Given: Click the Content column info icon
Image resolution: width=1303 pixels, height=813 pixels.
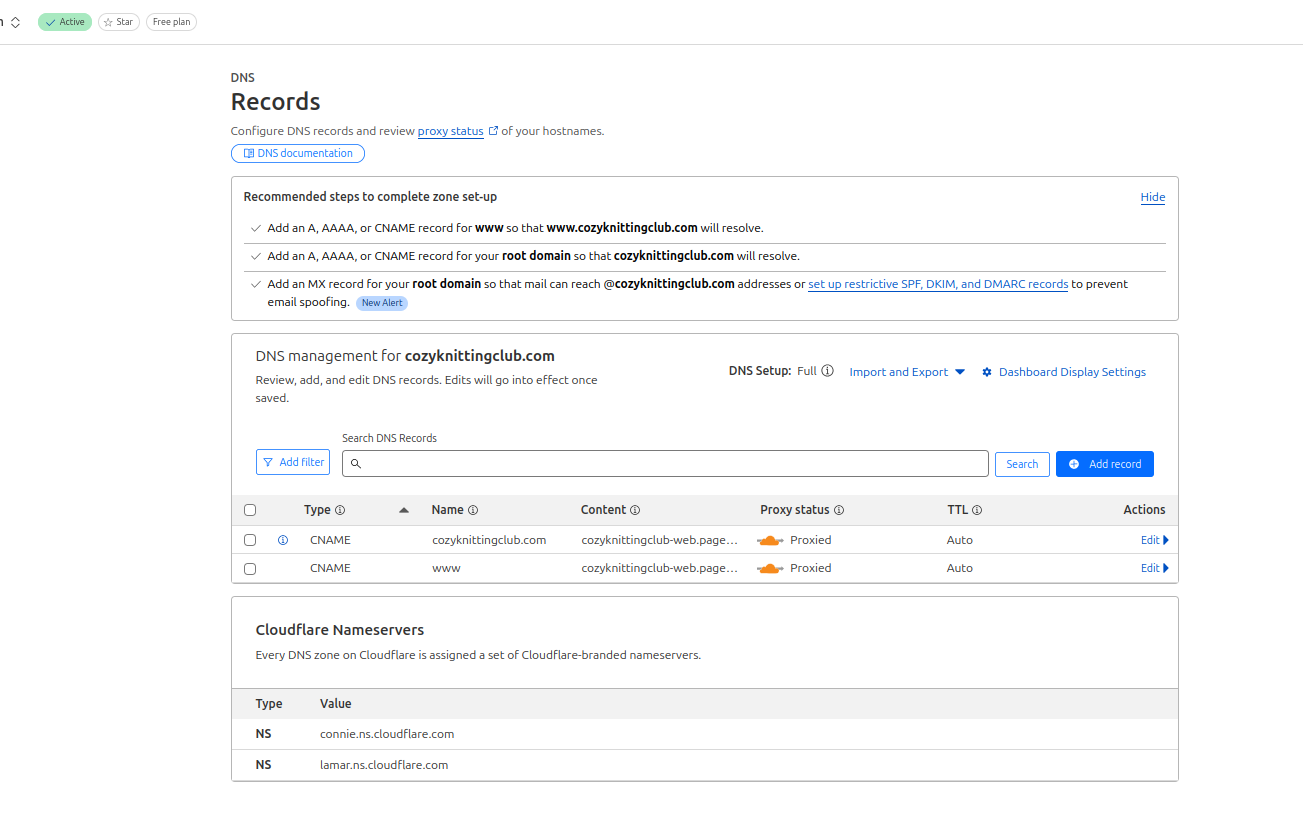Looking at the screenshot, I should pos(635,510).
